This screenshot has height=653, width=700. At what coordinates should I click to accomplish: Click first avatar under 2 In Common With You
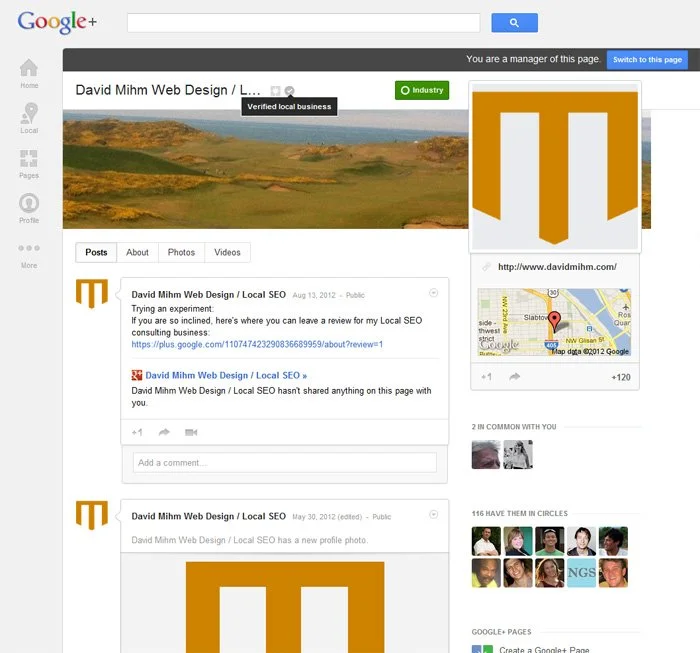click(x=486, y=454)
